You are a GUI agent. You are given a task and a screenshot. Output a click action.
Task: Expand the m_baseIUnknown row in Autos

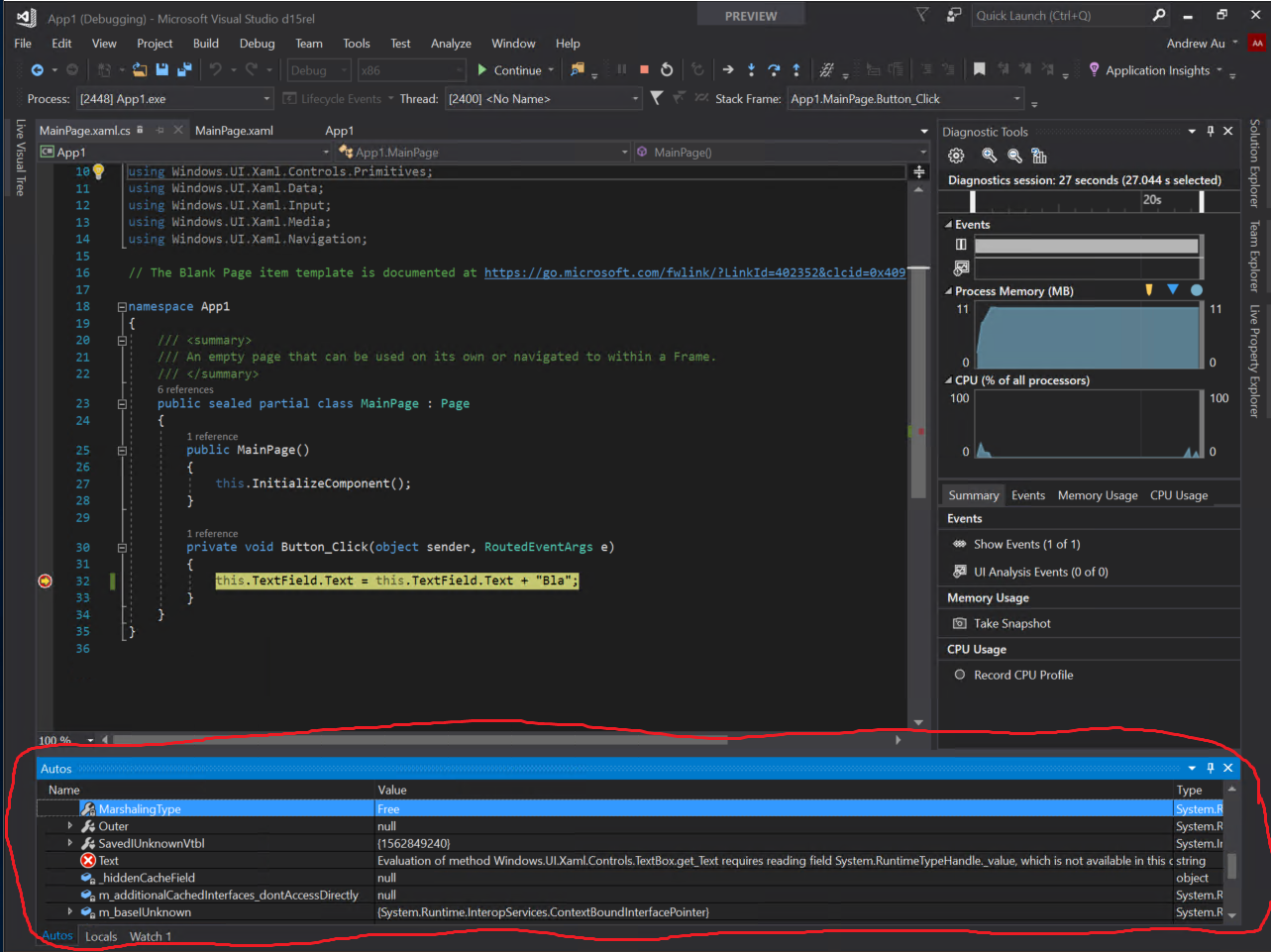[x=69, y=911]
